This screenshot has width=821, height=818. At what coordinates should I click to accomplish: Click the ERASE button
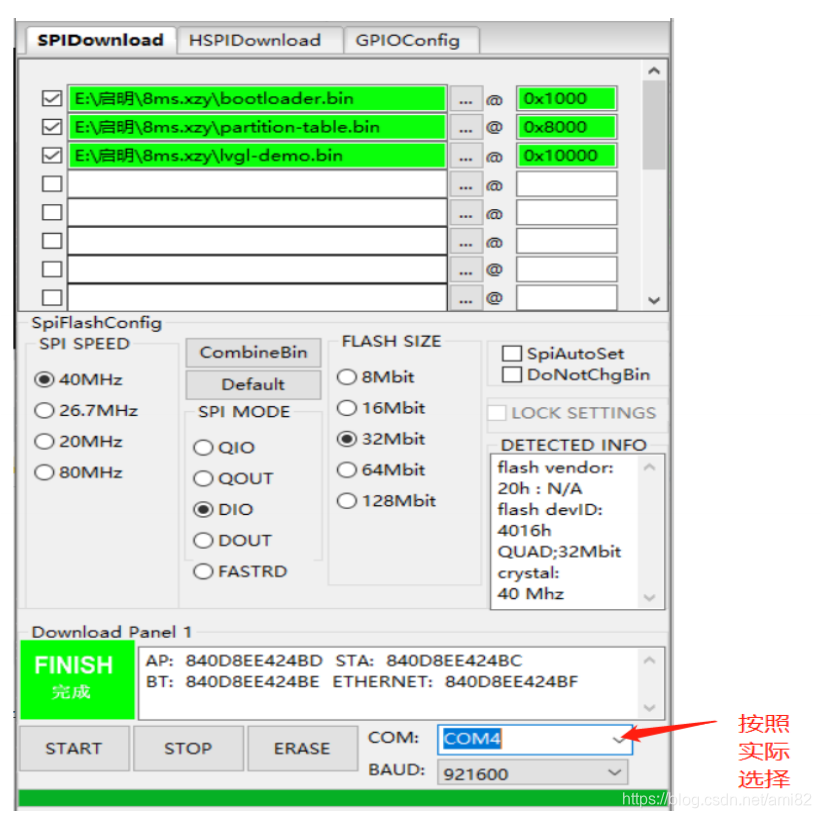click(x=302, y=748)
